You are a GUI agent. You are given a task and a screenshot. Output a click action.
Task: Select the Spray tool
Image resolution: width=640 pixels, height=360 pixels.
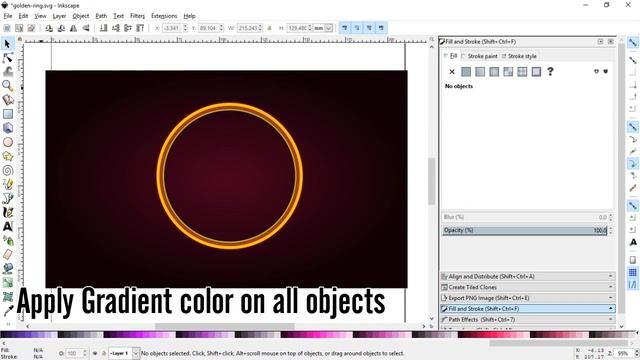click(7, 240)
